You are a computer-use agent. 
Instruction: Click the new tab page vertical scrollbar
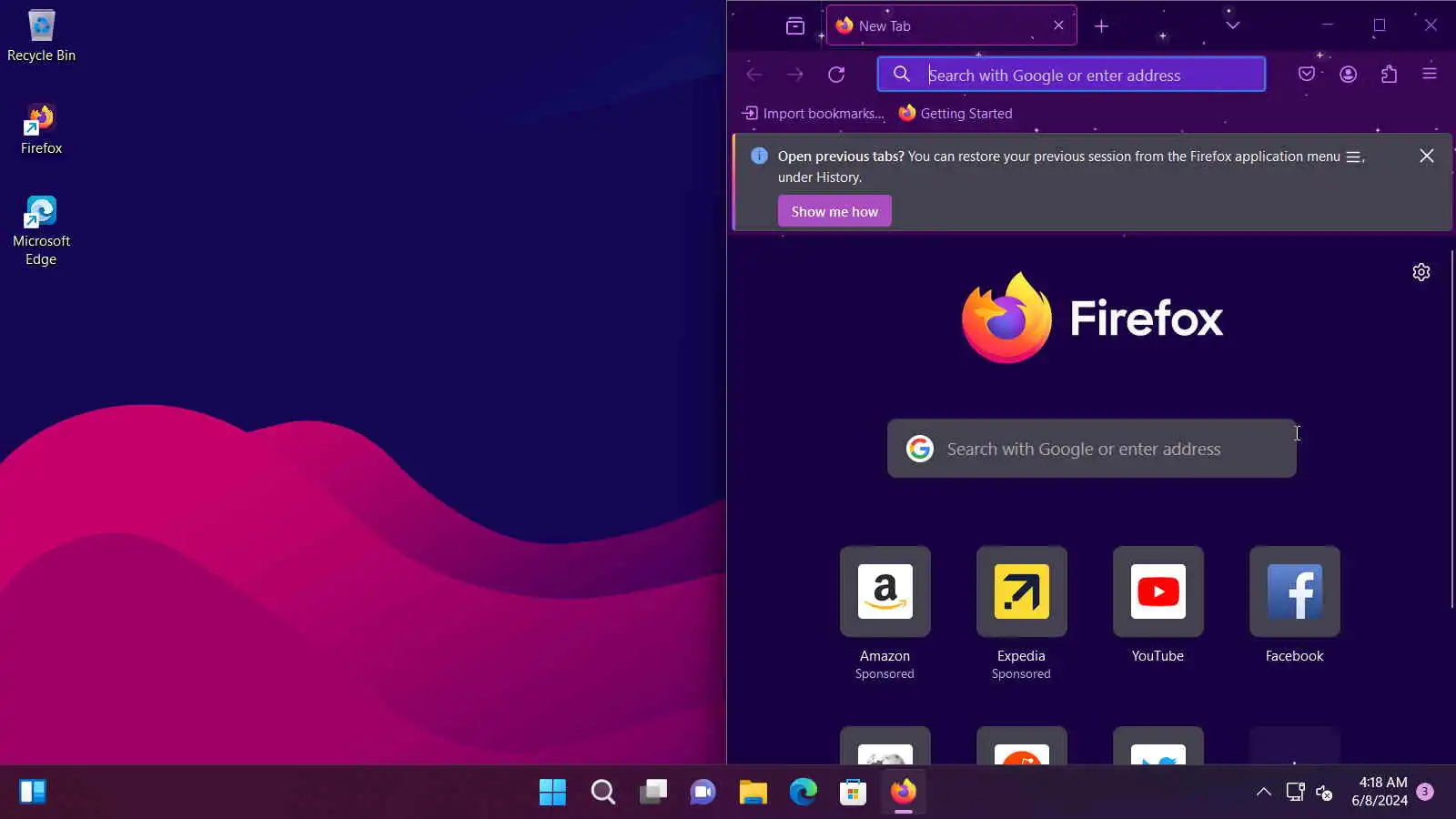tap(1451, 428)
